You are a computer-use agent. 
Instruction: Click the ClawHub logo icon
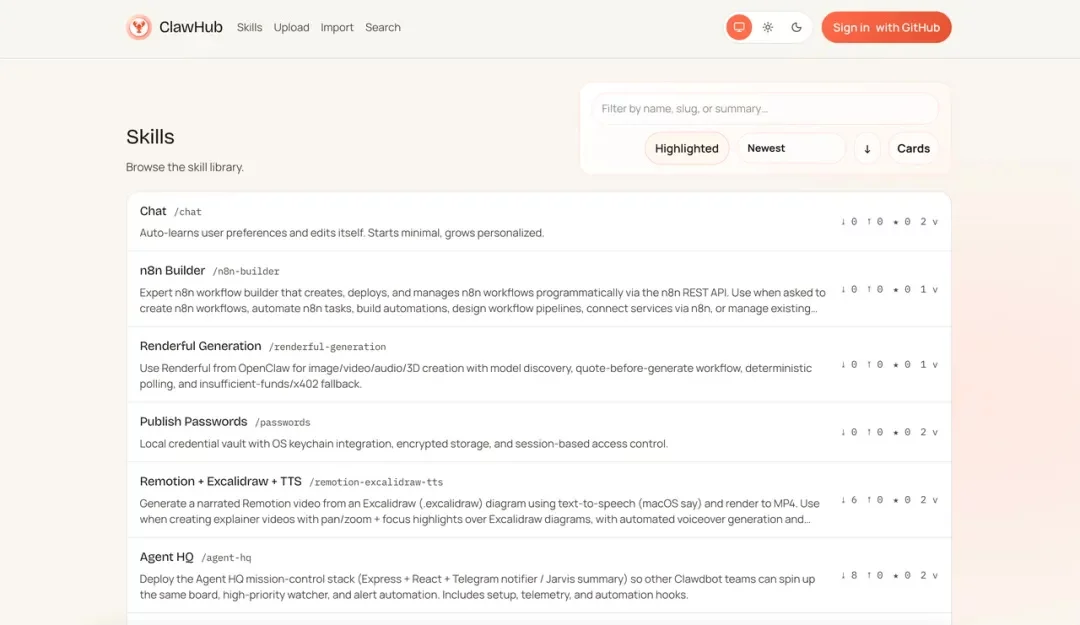click(139, 27)
